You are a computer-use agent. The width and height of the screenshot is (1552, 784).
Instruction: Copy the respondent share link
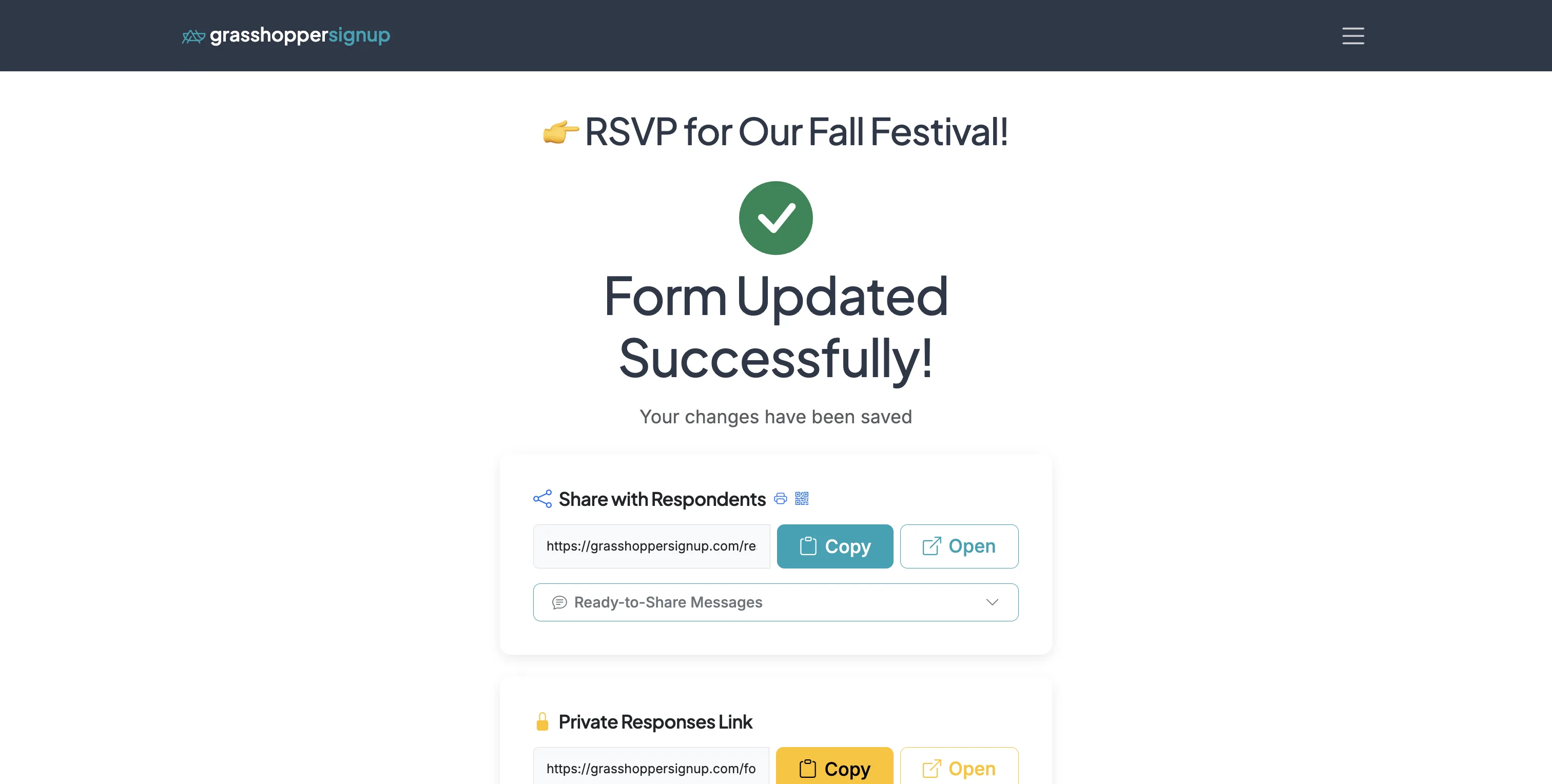tap(835, 546)
